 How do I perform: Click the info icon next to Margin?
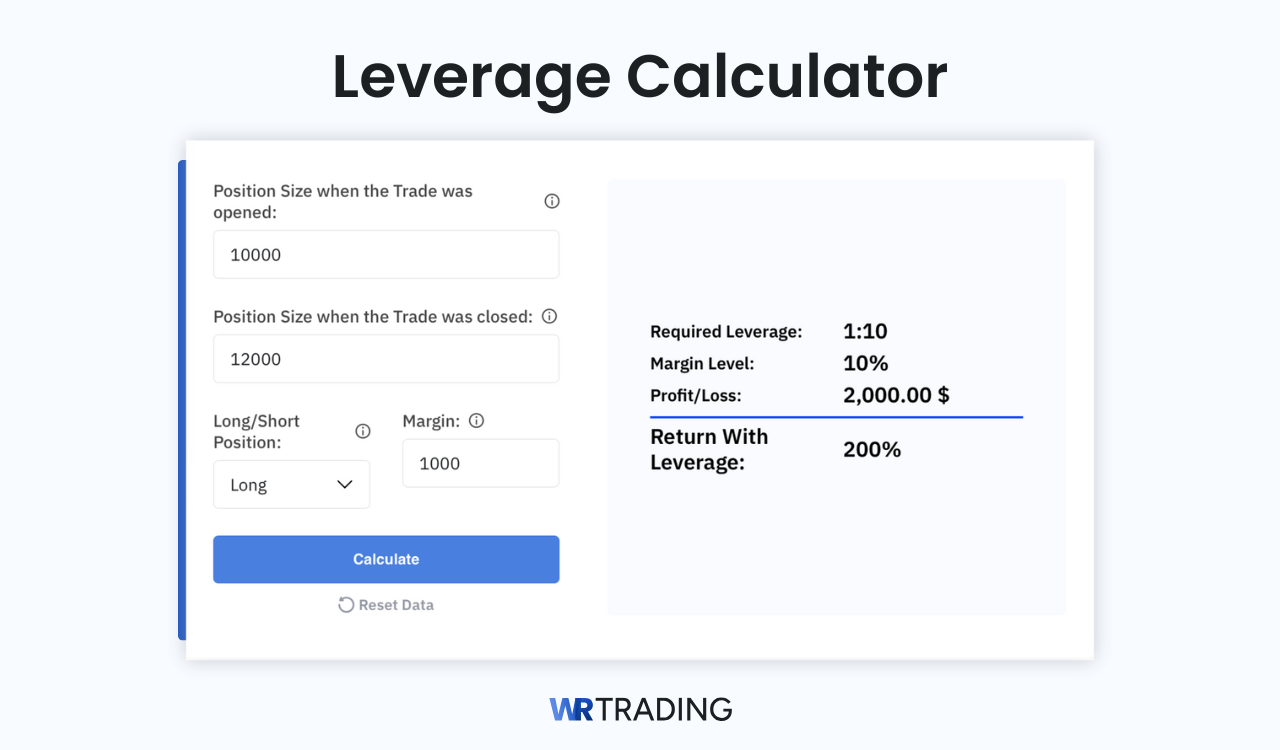pyautogui.click(x=477, y=420)
